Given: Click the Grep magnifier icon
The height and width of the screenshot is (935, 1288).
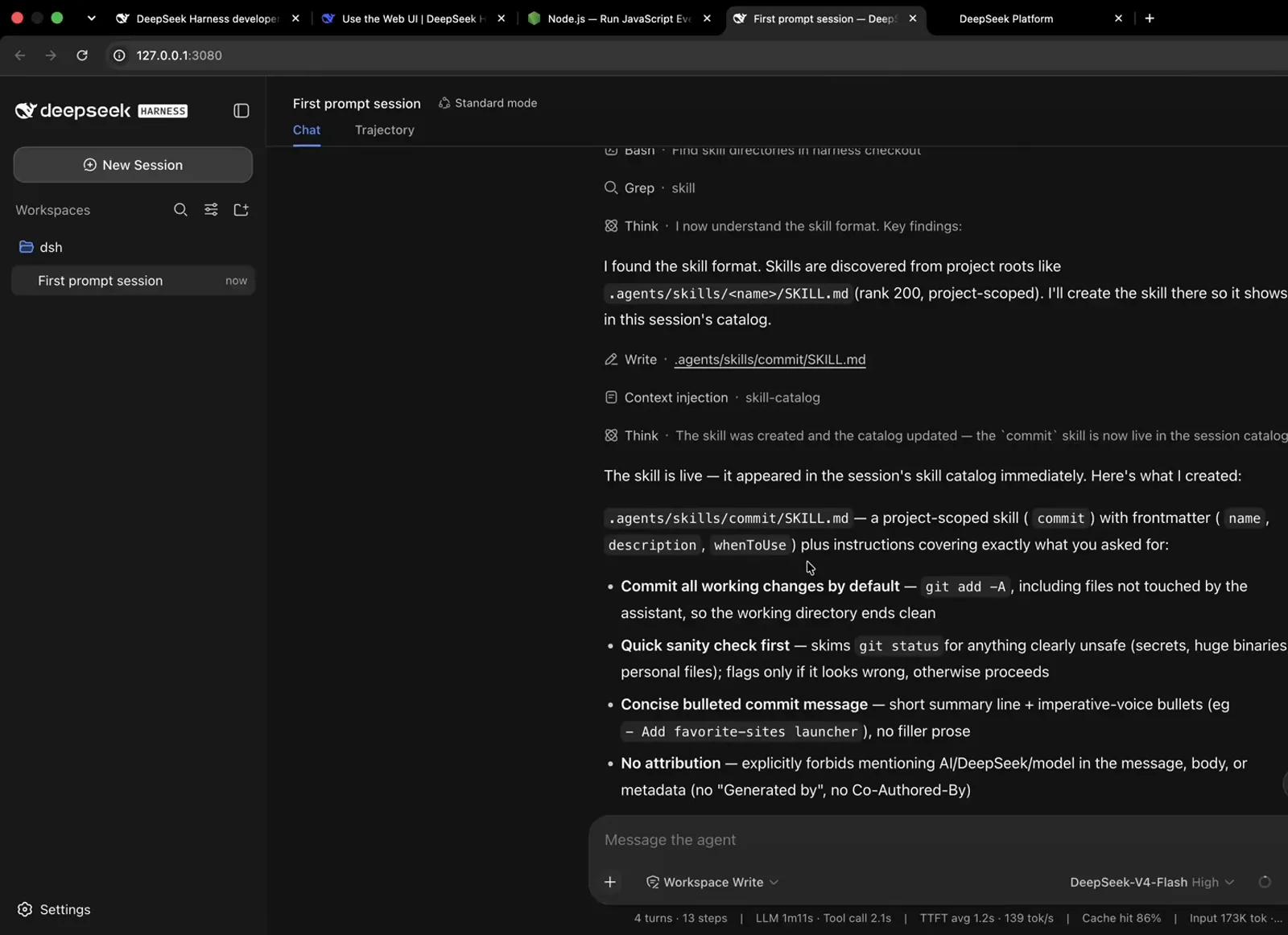Looking at the screenshot, I should click(x=611, y=188).
